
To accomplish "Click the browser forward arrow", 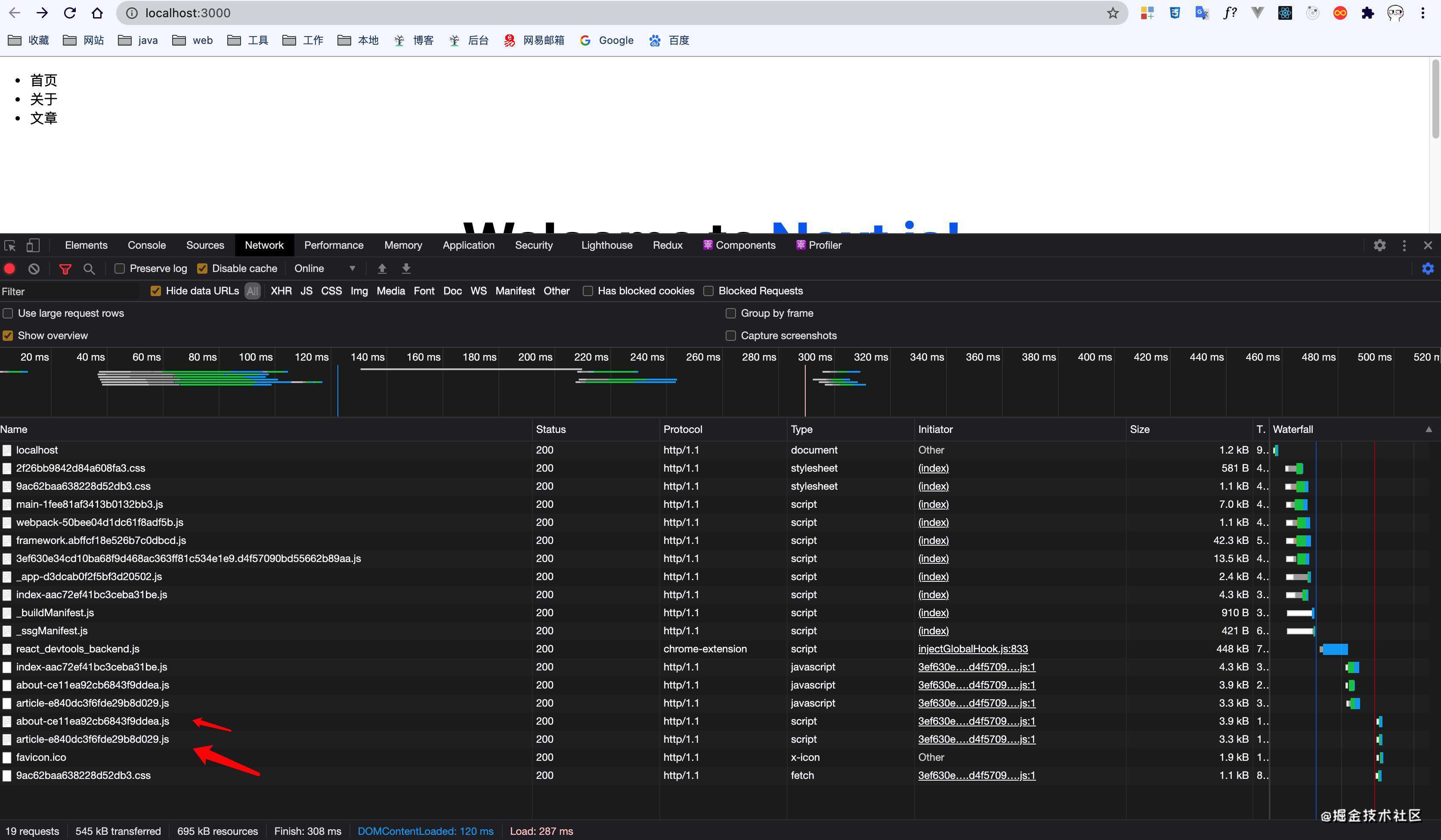I will pyautogui.click(x=42, y=12).
